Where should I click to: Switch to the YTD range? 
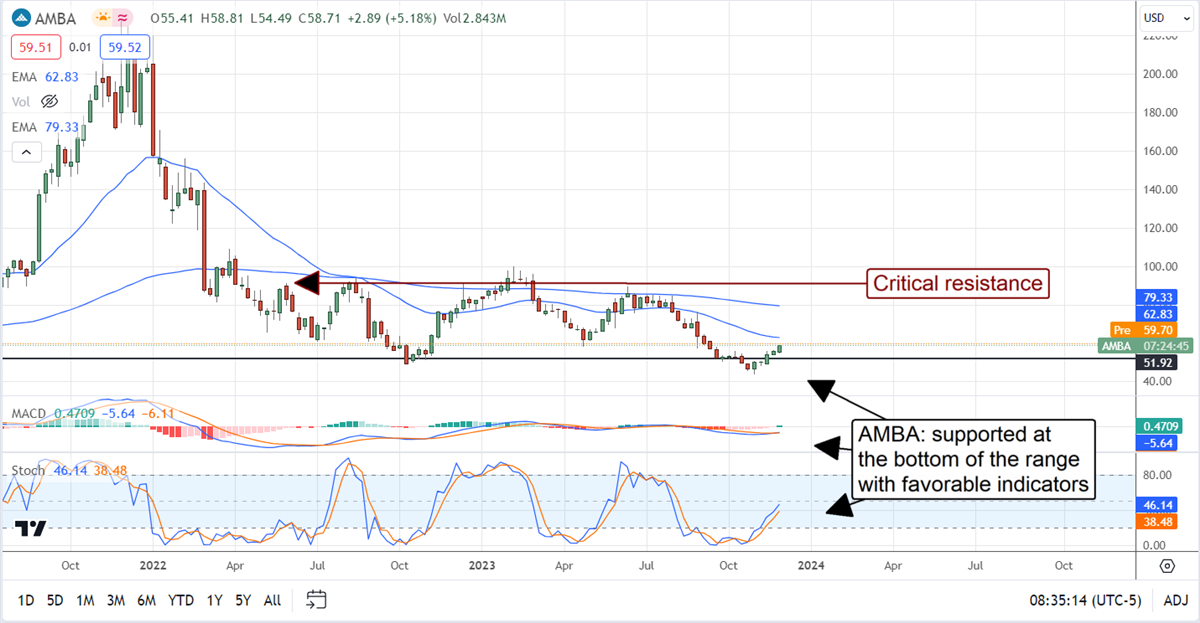[181, 600]
